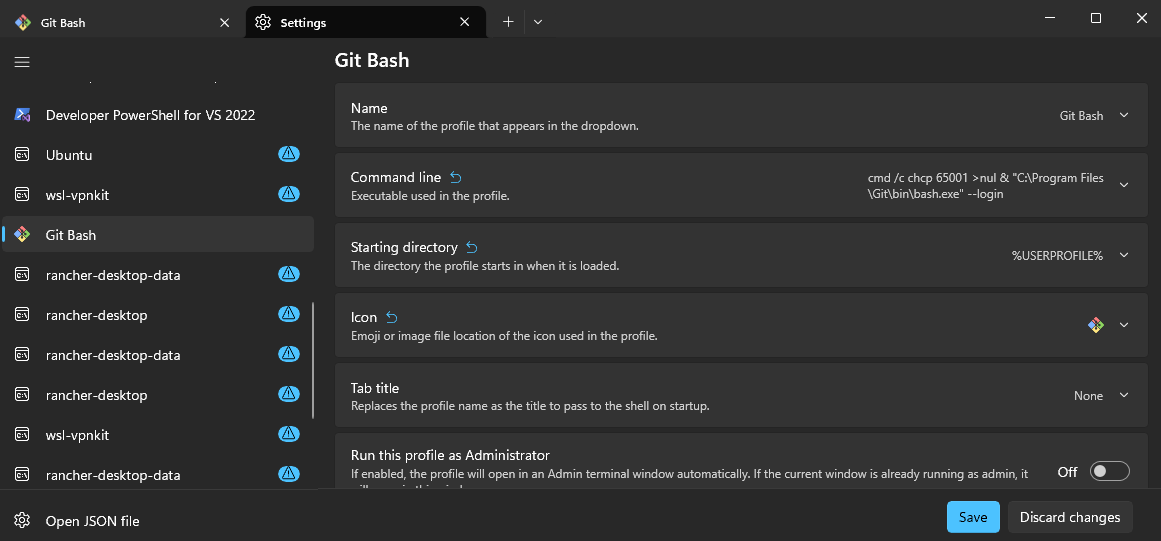
Task: Open the new-tab profiles dropdown arrow
Action: [538, 22]
